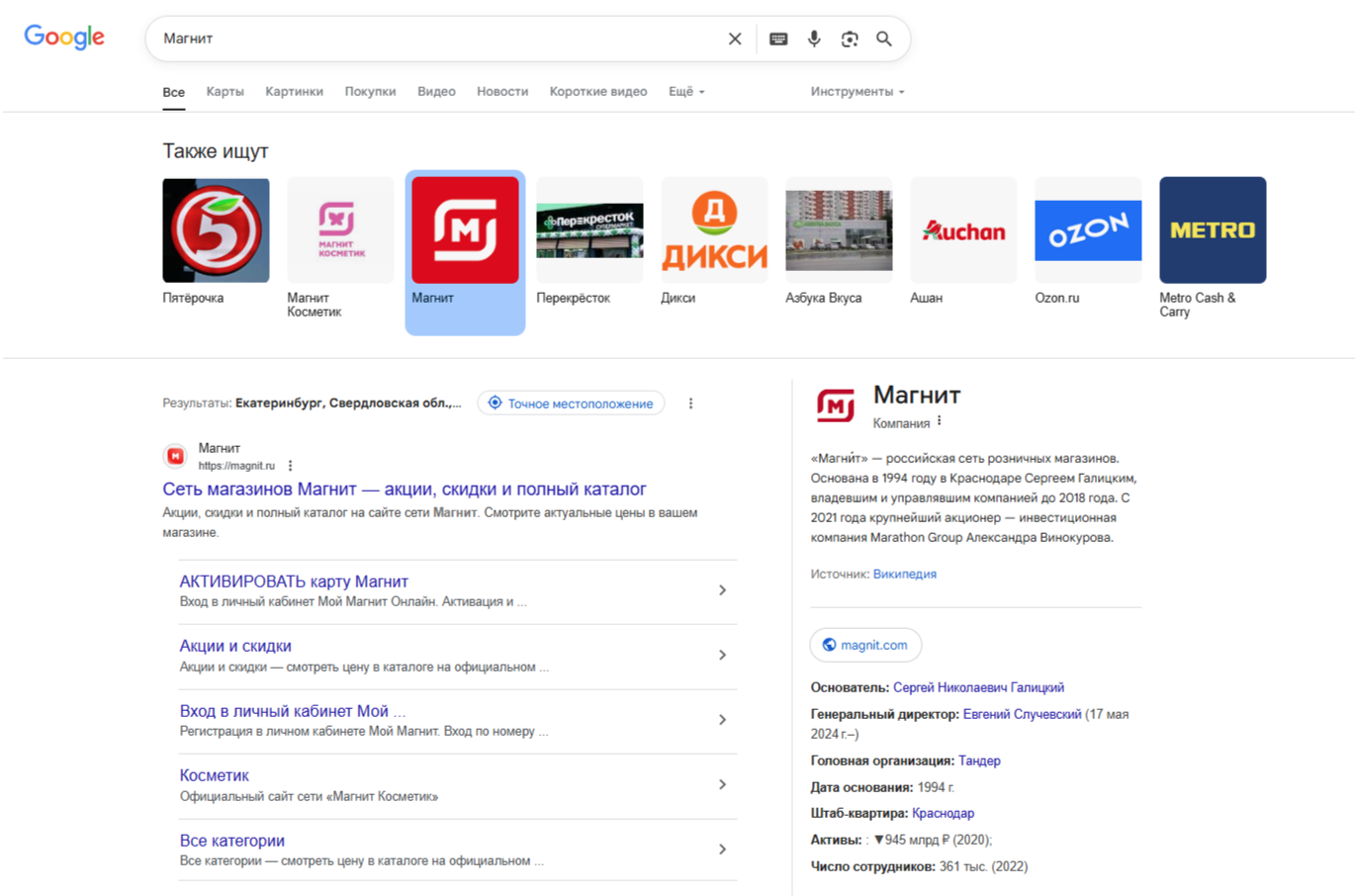Open the magnit.com website button
This screenshot has width=1355, height=896.
[x=865, y=645]
